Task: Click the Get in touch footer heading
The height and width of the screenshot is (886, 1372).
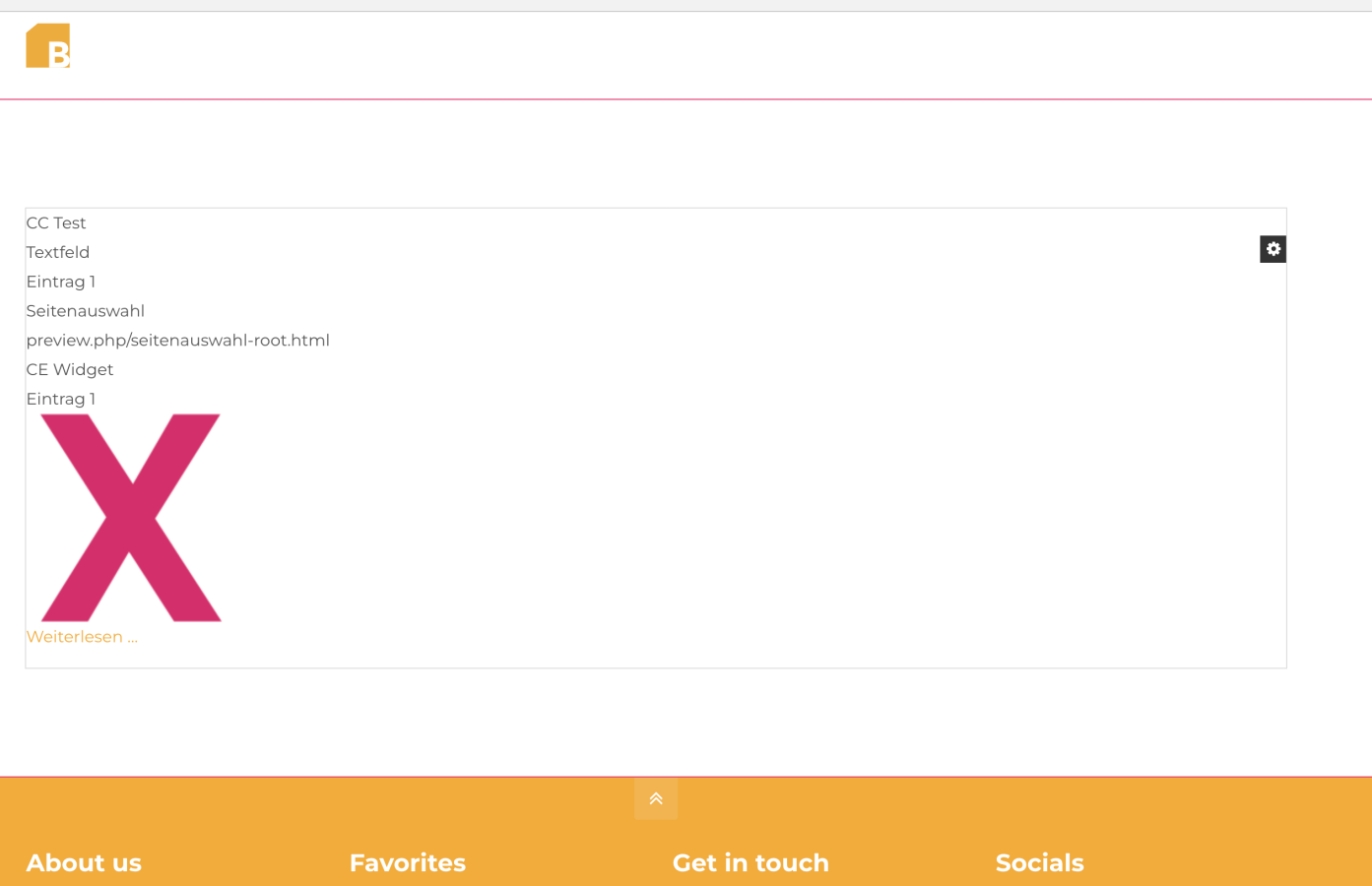Action: [x=751, y=863]
